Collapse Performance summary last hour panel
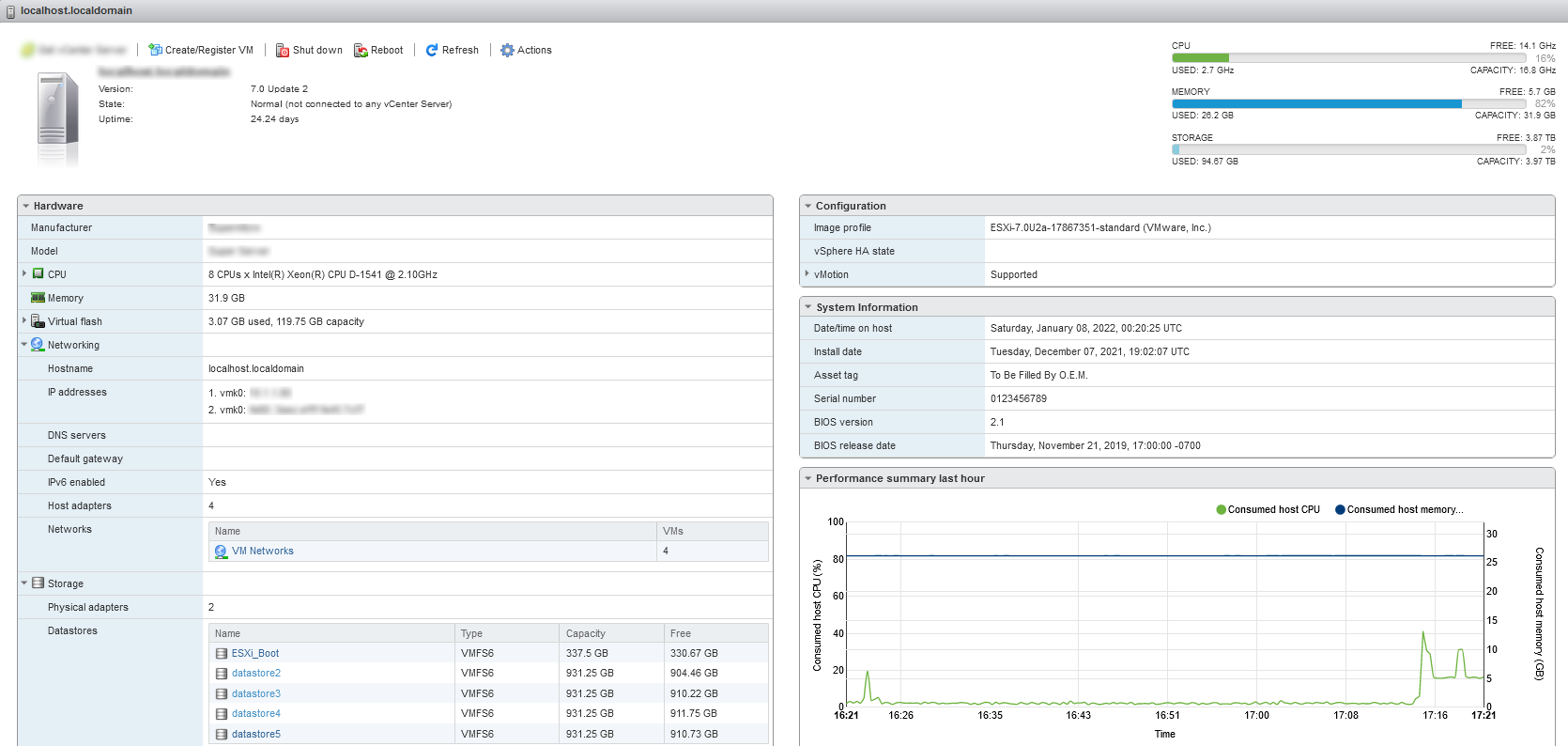This screenshot has width=1568, height=746. [x=807, y=478]
